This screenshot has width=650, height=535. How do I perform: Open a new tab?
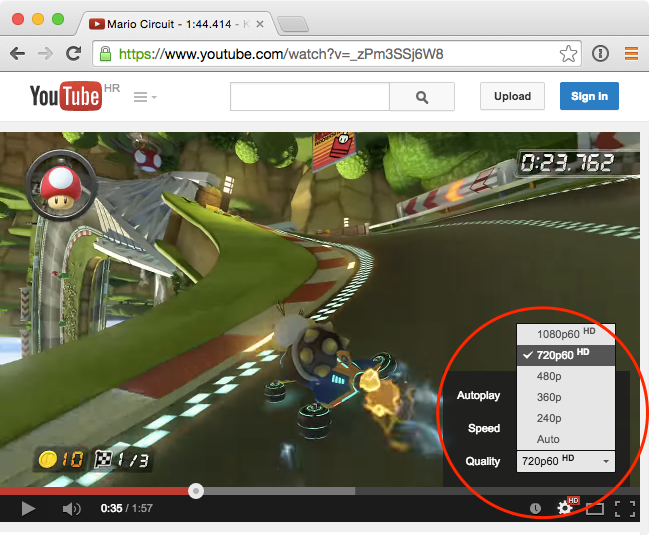point(293,24)
